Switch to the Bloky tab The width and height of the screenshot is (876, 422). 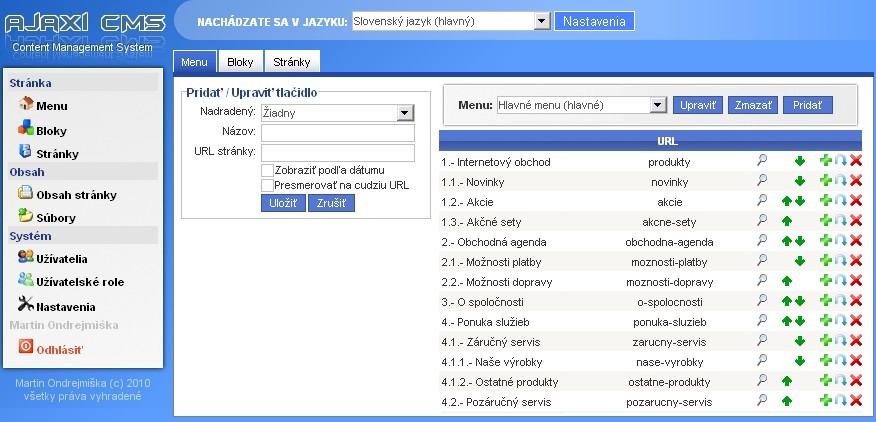click(240, 62)
